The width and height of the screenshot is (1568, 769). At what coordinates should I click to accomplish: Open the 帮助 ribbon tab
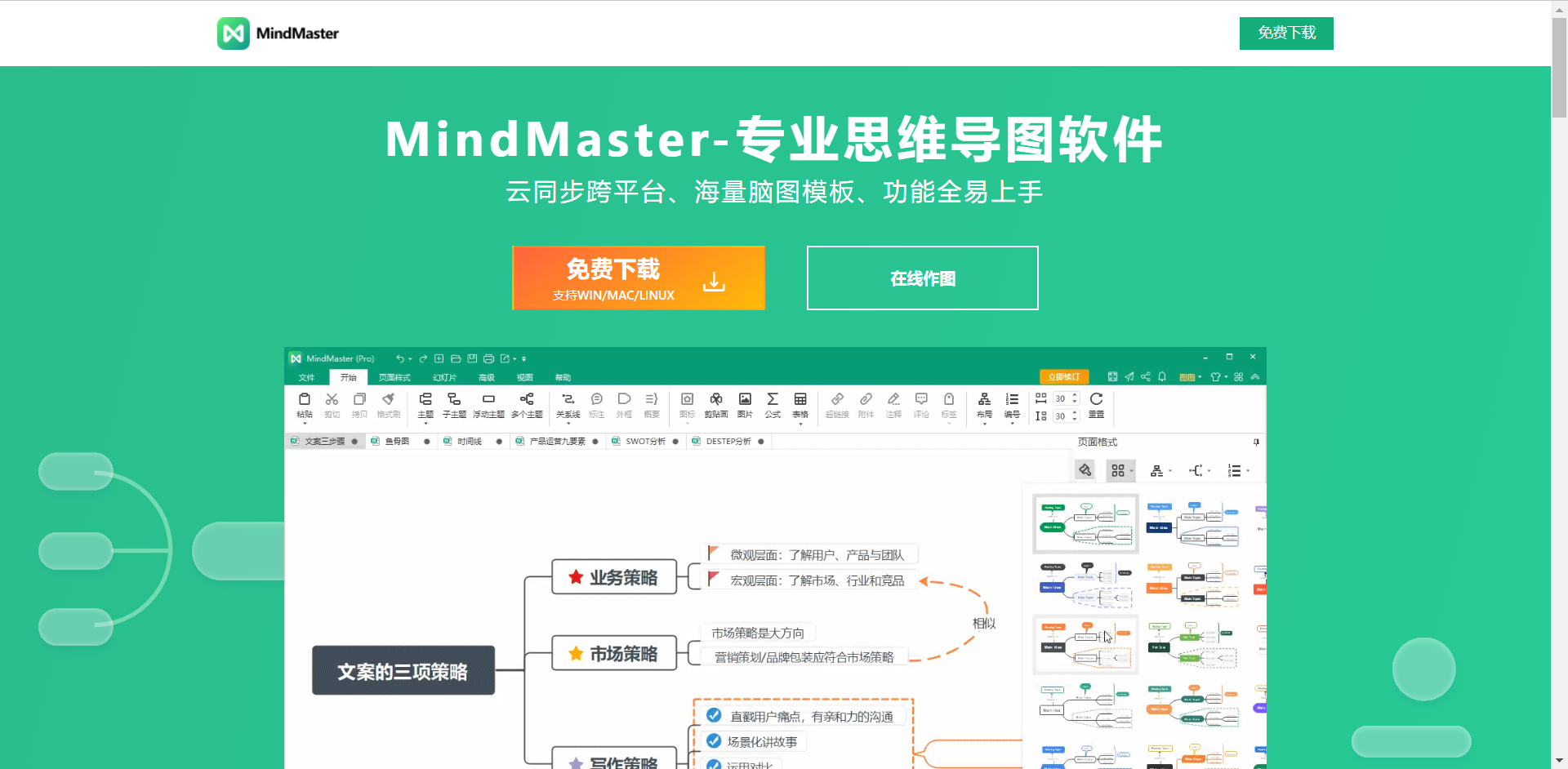click(x=563, y=377)
